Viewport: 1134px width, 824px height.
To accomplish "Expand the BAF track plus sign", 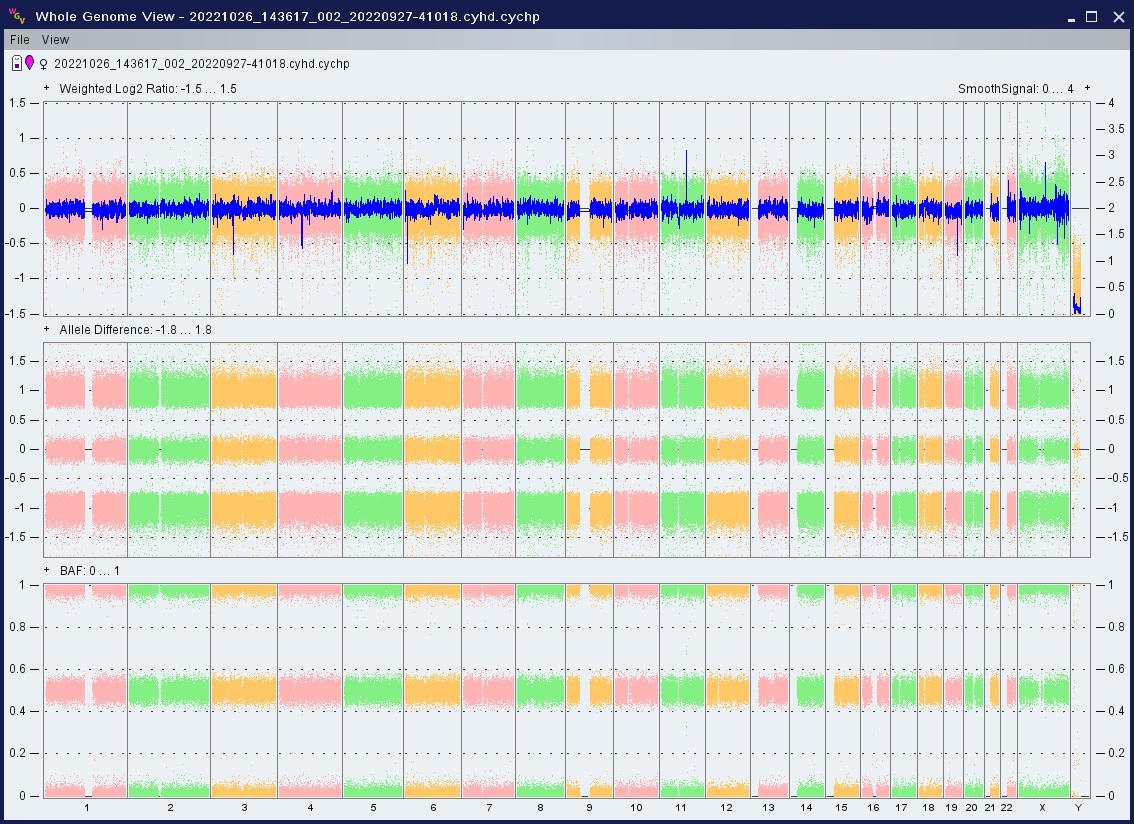I will [47, 570].
